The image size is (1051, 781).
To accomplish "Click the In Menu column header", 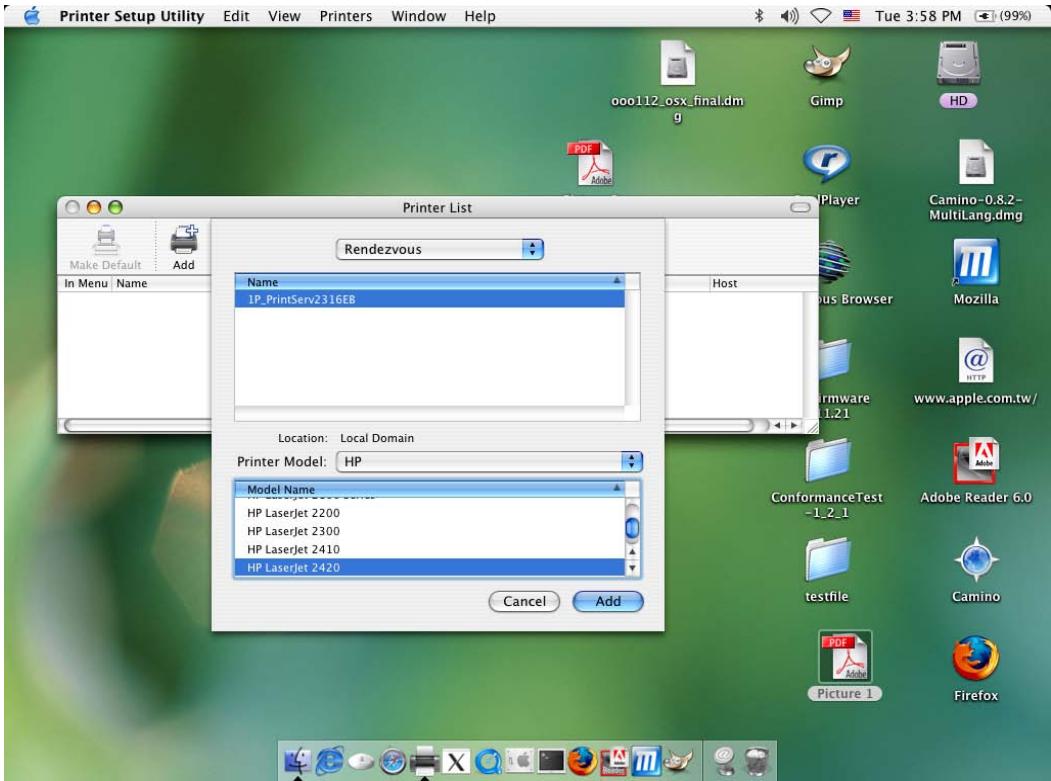I will 86,283.
